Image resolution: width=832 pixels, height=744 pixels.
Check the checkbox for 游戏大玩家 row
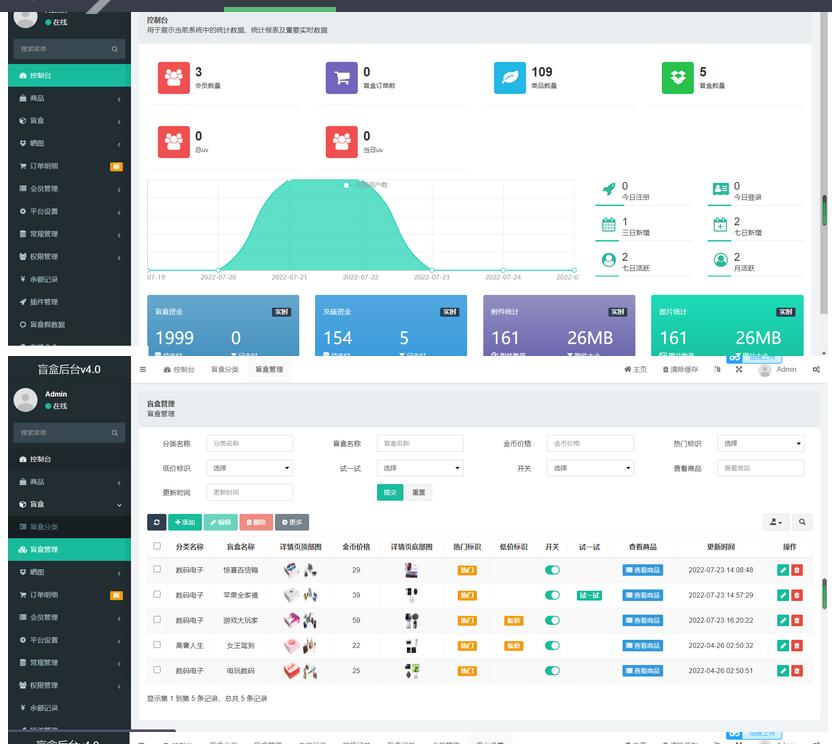156,620
